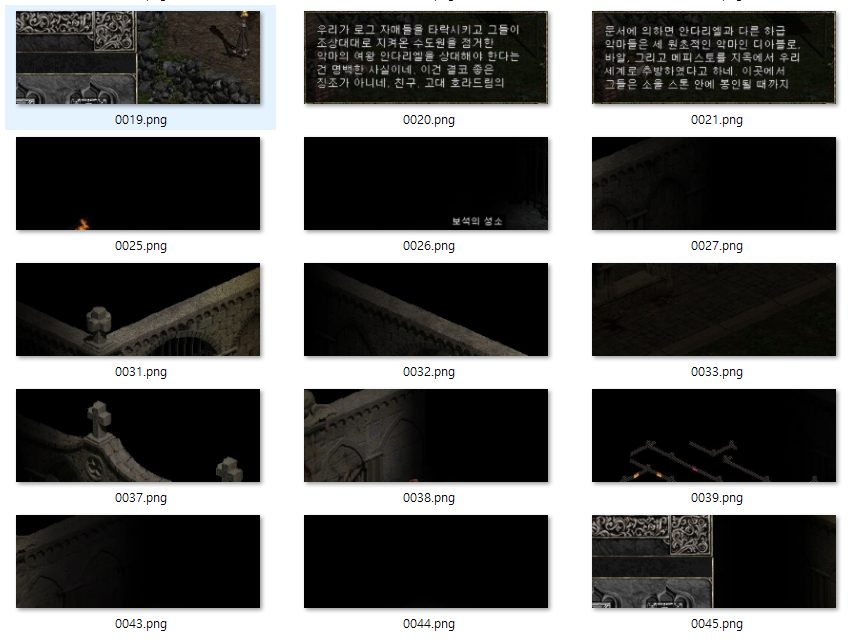Select the 0038.png thumbnail image
The image size is (849, 639).
click(426, 435)
